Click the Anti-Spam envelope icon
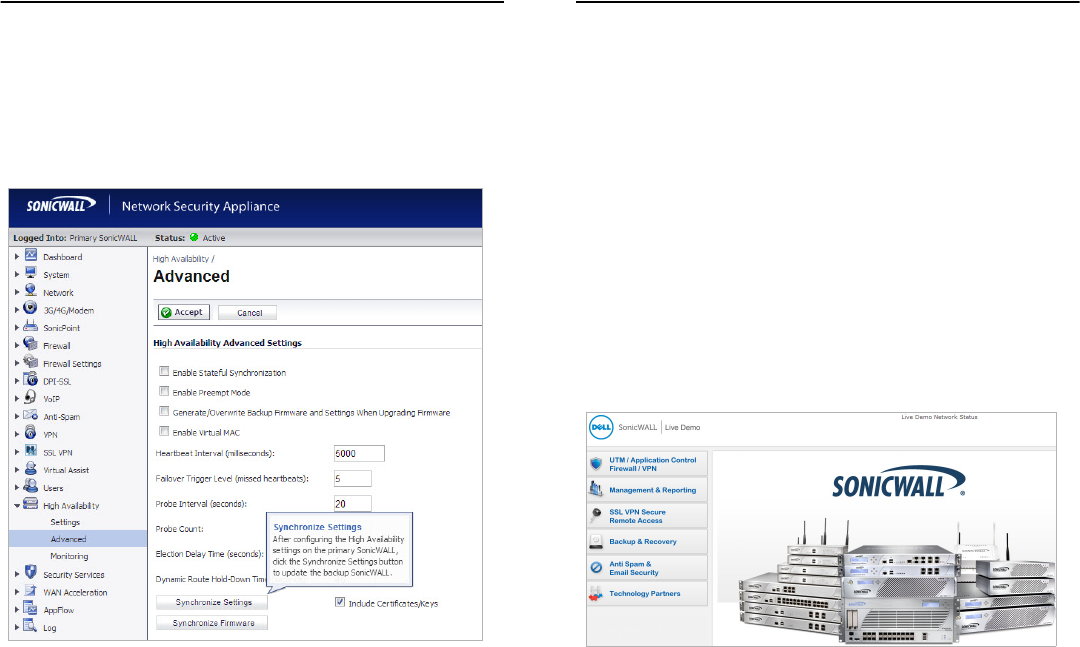Image resolution: width=1080 pixels, height=647 pixels. (x=30, y=415)
